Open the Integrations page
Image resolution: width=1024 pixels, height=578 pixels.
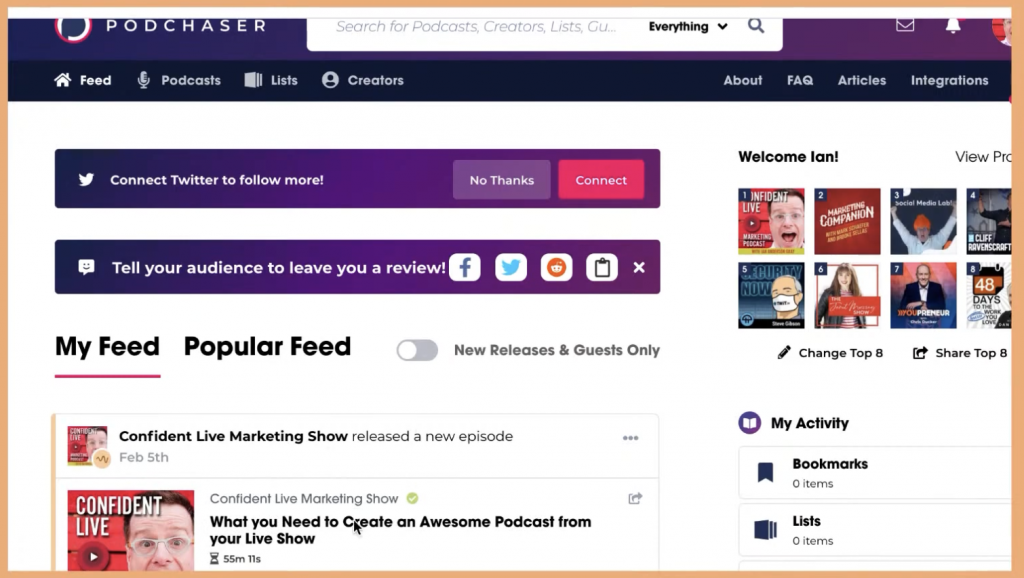click(950, 80)
